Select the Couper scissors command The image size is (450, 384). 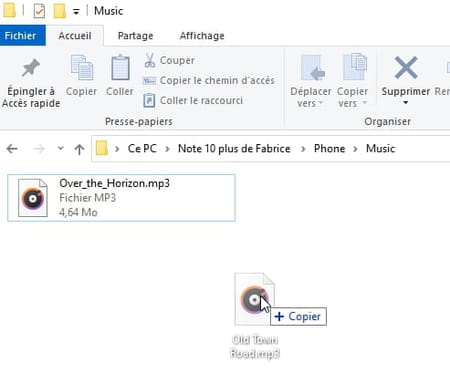click(169, 60)
